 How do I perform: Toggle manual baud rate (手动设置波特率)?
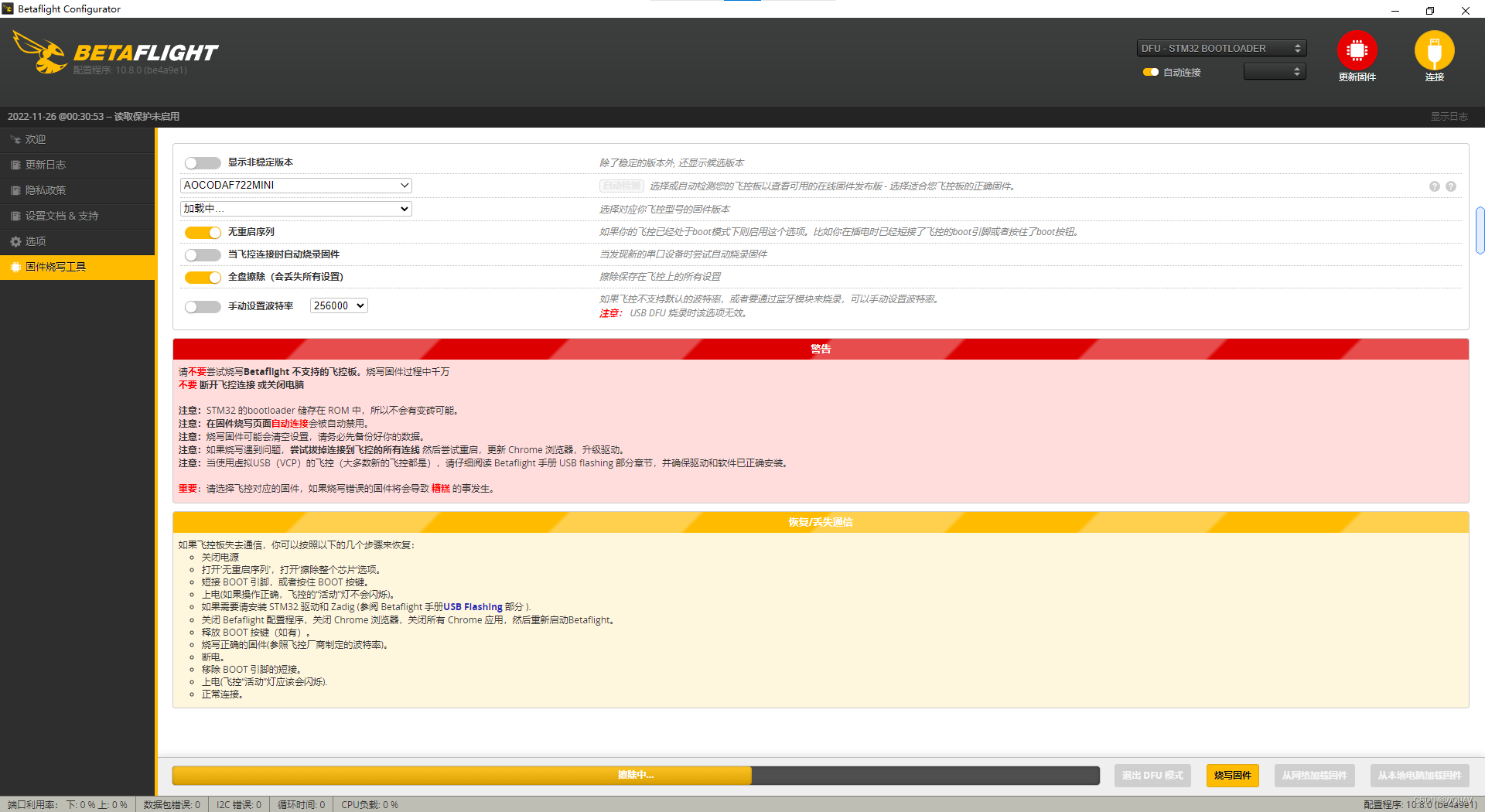pyautogui.click(x=203, y=306)
